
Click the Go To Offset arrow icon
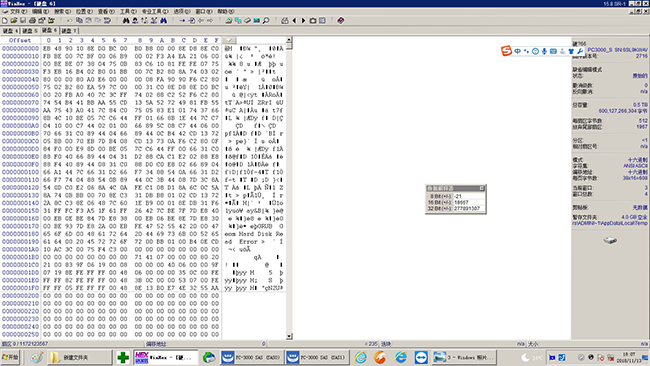pos(182,20)
